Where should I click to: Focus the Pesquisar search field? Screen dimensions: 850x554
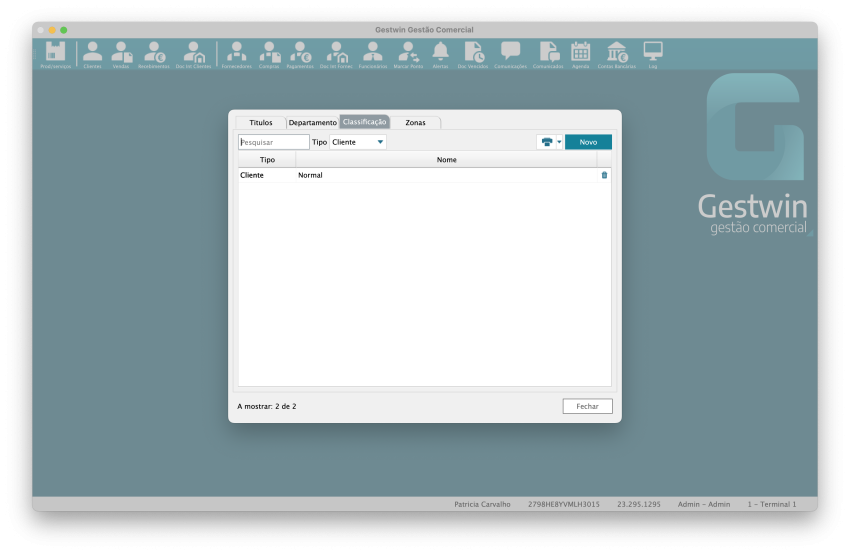click(x=274, y=142)
